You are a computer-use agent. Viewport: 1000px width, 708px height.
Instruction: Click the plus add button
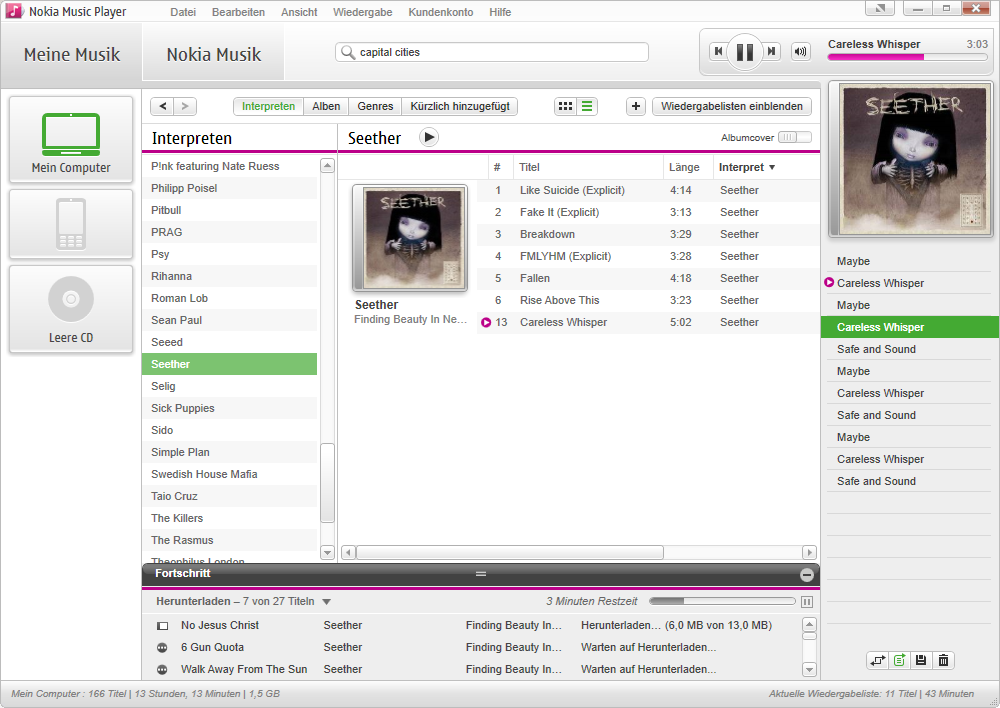point(636,106)
